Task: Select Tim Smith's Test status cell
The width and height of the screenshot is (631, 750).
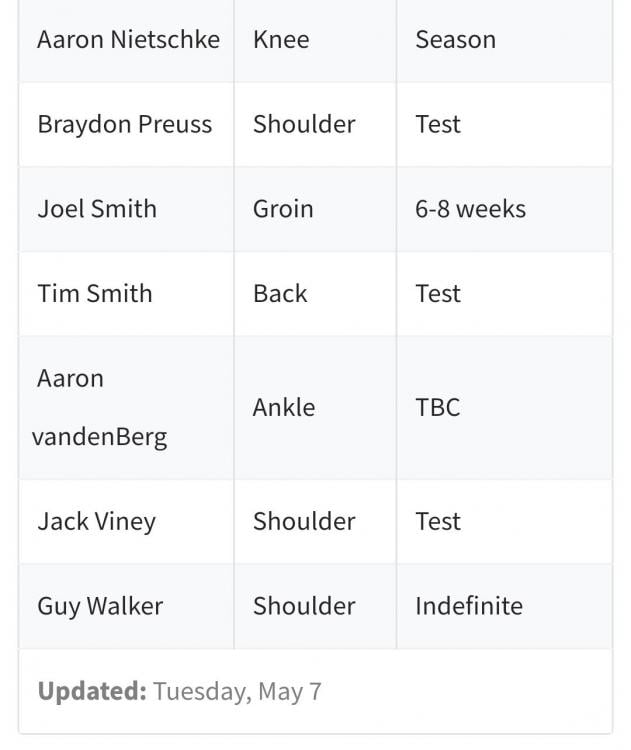Action: 438,294
